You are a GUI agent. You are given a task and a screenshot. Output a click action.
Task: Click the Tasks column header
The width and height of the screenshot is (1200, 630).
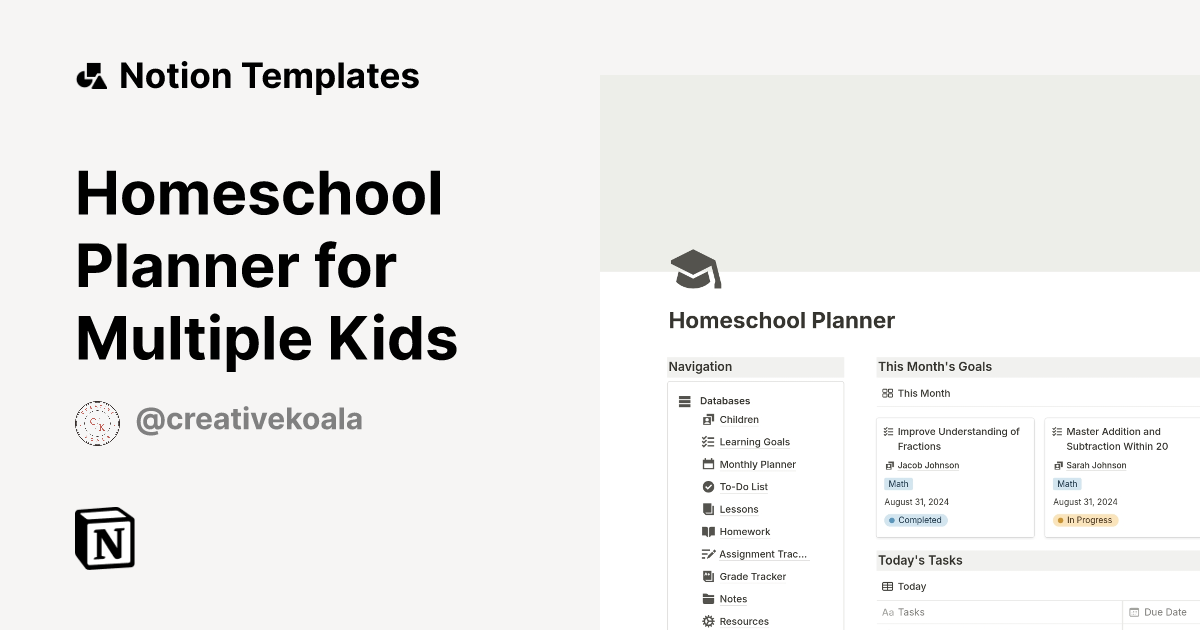[904, 611]
